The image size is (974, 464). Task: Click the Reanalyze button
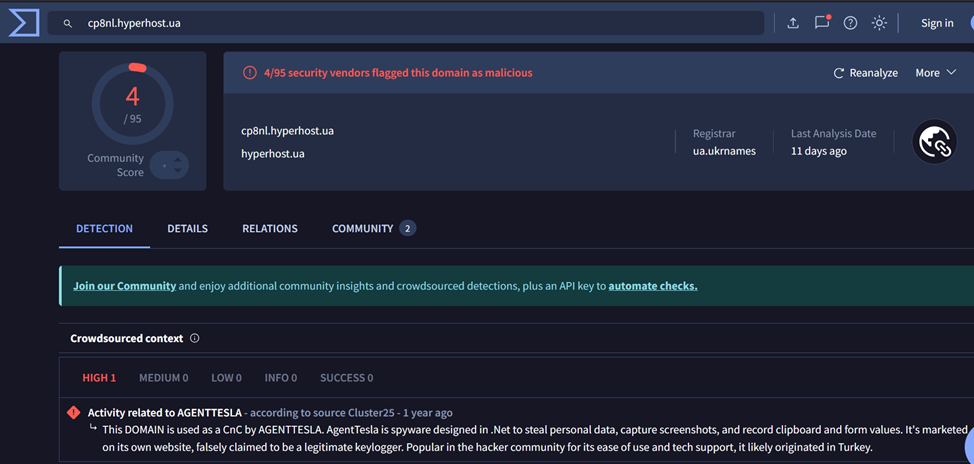pos(865,73)
